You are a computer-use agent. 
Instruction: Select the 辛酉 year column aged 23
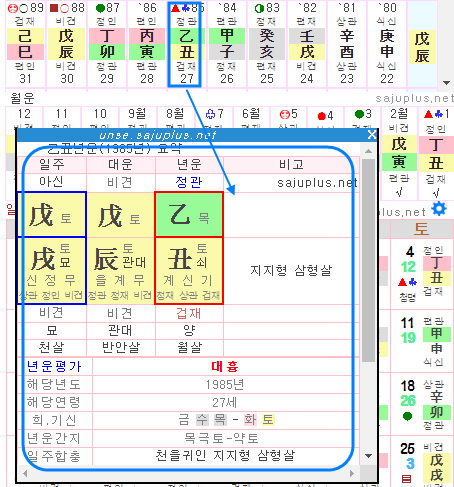coord(347,44)
